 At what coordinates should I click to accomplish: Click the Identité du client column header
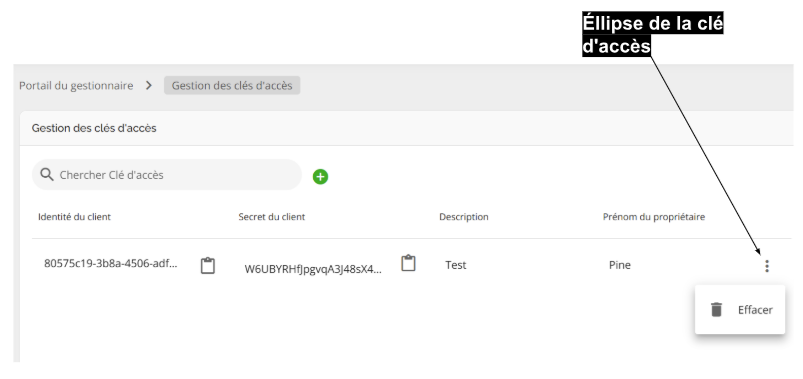74,217
